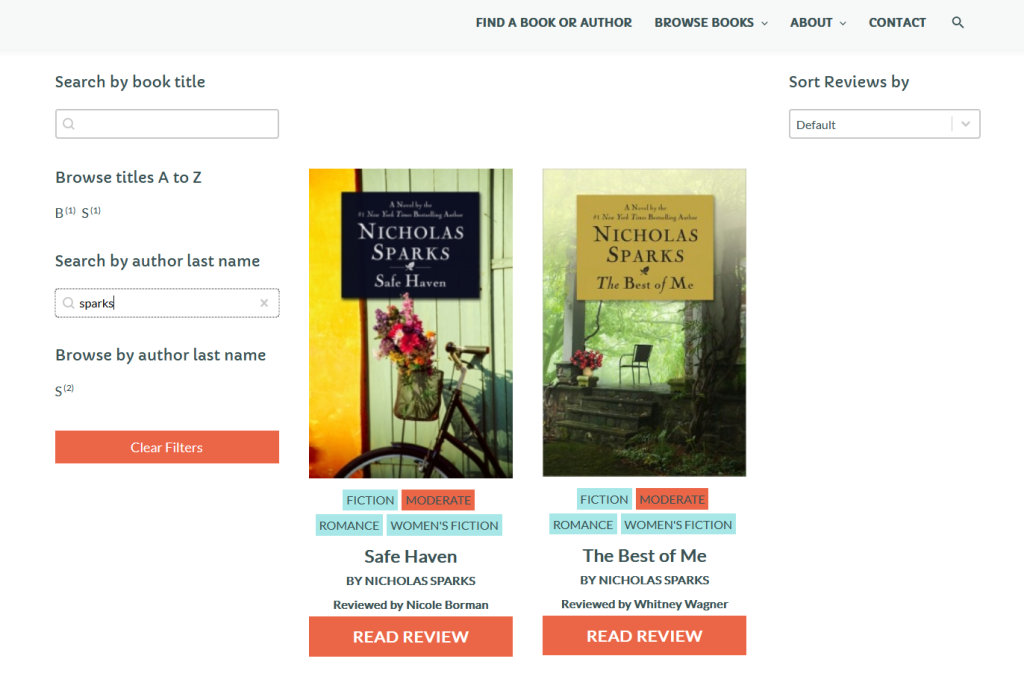Filter titles starting with letter S
This screenshot has width=1024, height=697.
(86, 213)
